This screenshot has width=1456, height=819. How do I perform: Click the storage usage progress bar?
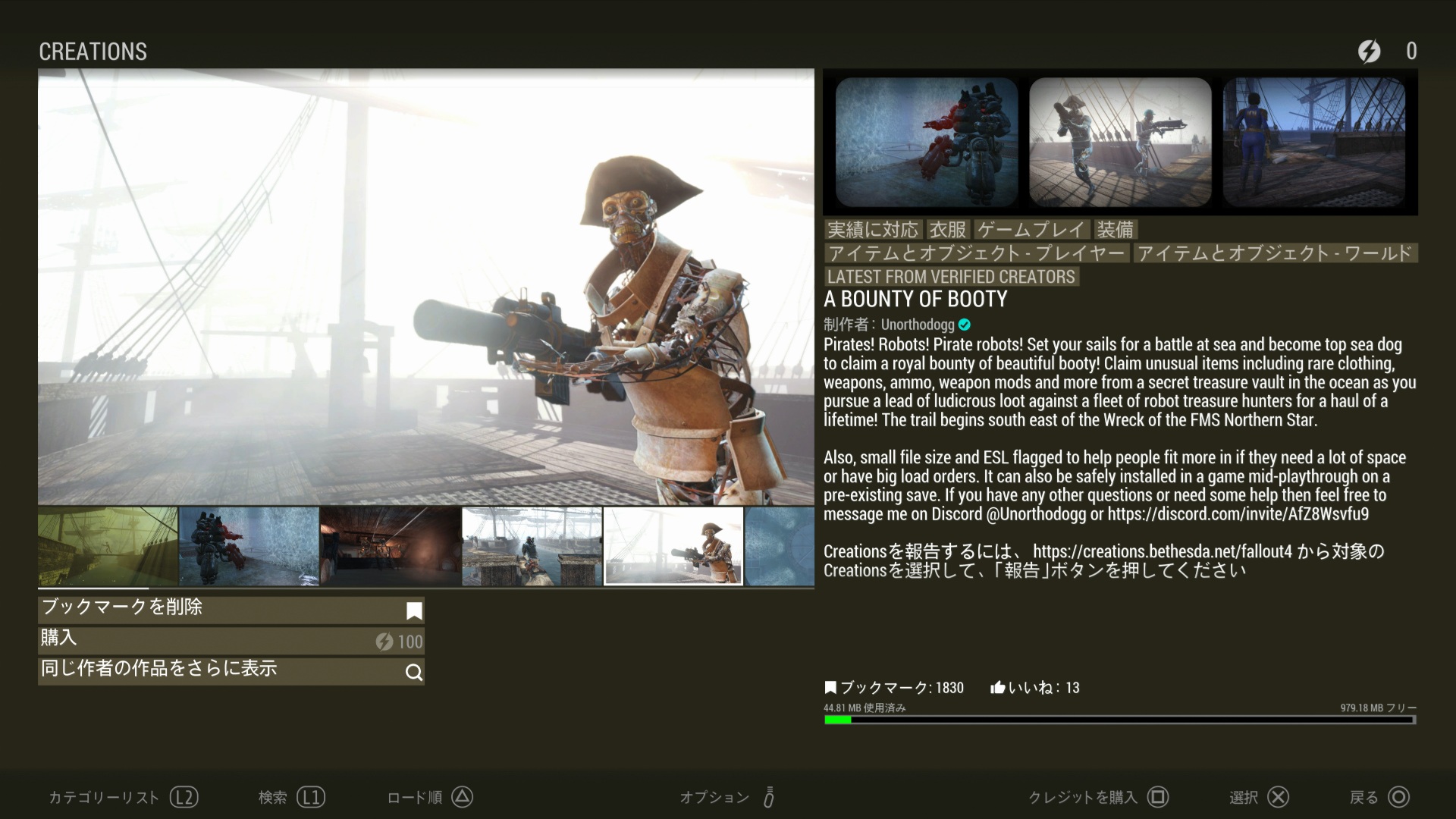coord(1119,720)
